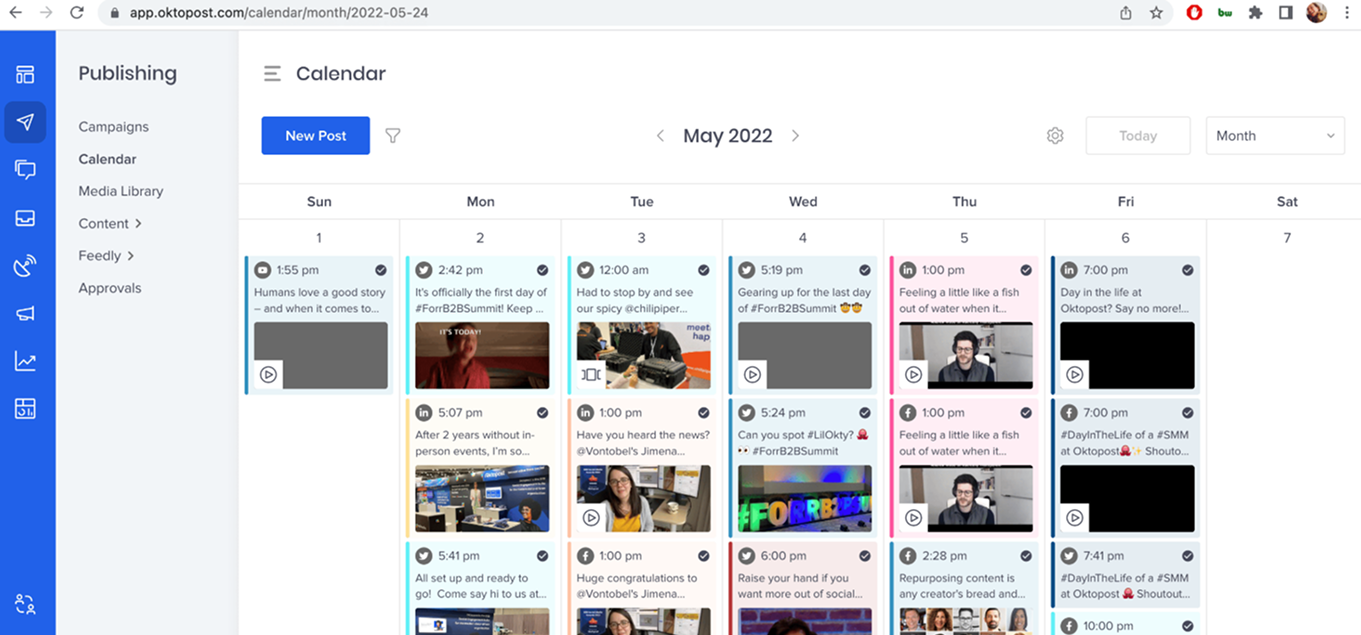Click checkmark on Friday 7:41 pm post
The width and height of the screenshot is (1361, 635).
(x=1188, y=556)
